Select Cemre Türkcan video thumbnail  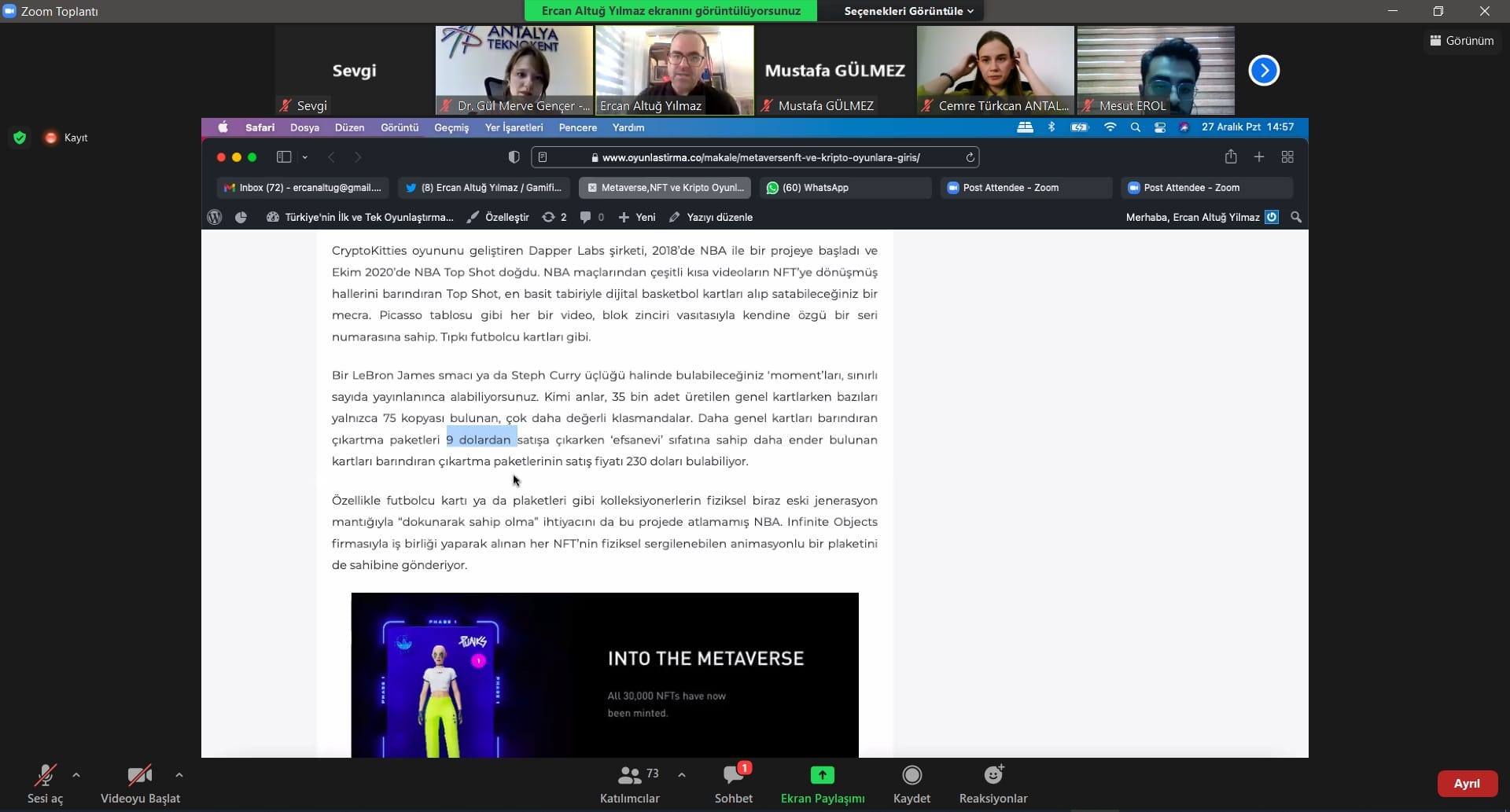pyautogui.click(x=995, y=71)
